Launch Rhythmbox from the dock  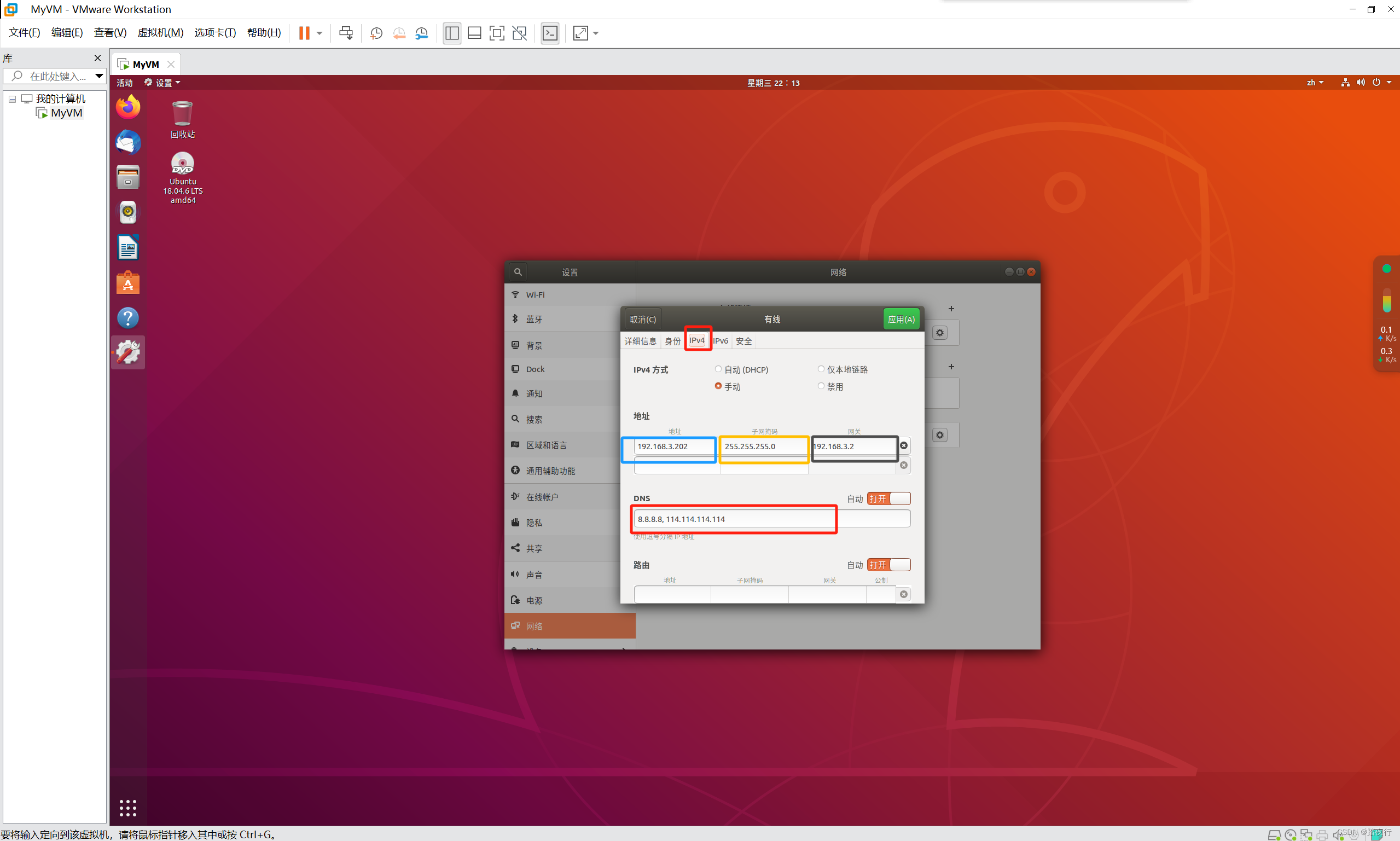[128, 212]
